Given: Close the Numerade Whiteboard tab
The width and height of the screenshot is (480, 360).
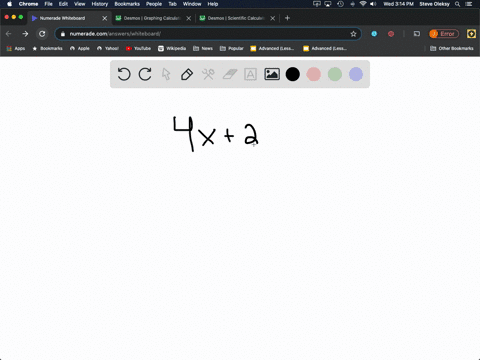Looking at the screenshot, I should pos(105,18).
